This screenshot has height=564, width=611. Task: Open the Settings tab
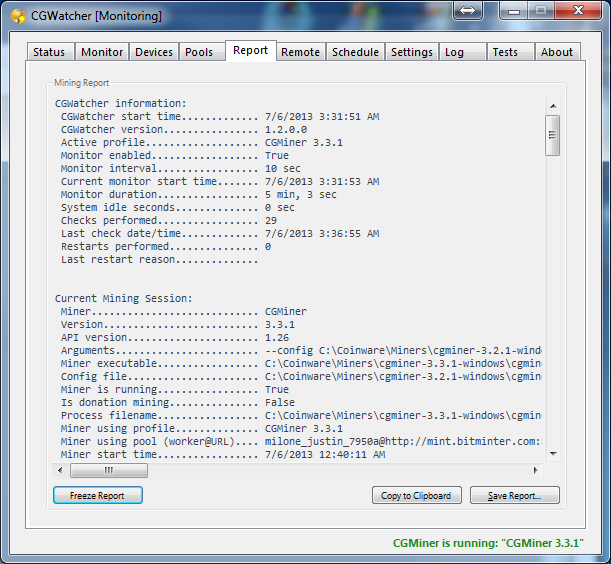click(412, 52)
